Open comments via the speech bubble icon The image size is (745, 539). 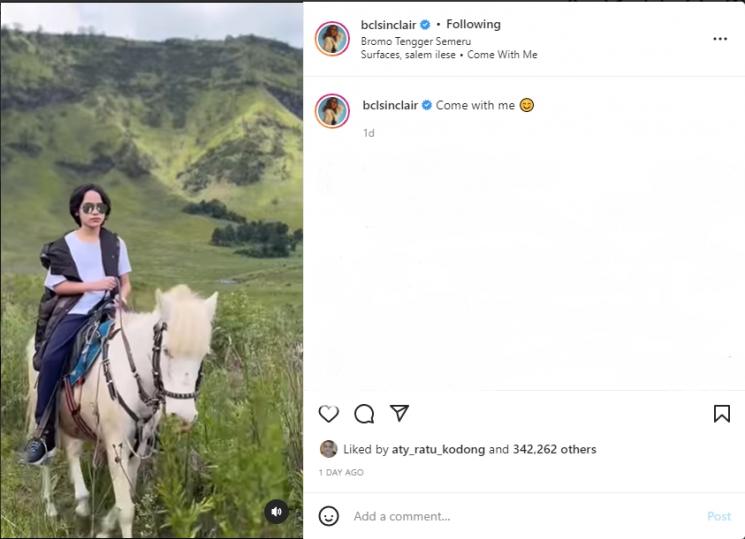[364, 413]
